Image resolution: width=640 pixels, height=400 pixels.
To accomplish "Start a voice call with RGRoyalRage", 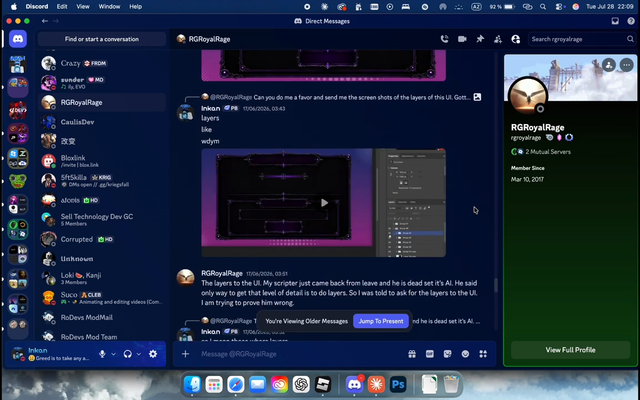I will tap(444, 39).
